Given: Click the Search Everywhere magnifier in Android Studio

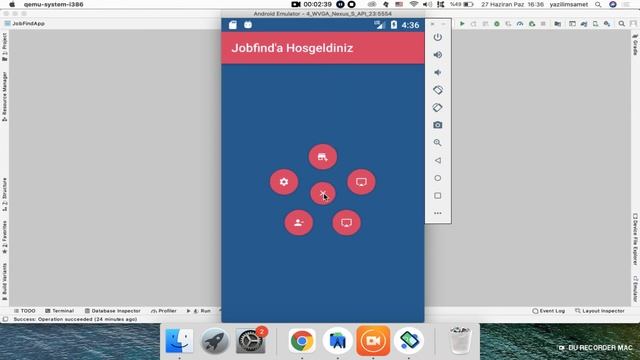Looking at the screenshot, I should [622, 24].
